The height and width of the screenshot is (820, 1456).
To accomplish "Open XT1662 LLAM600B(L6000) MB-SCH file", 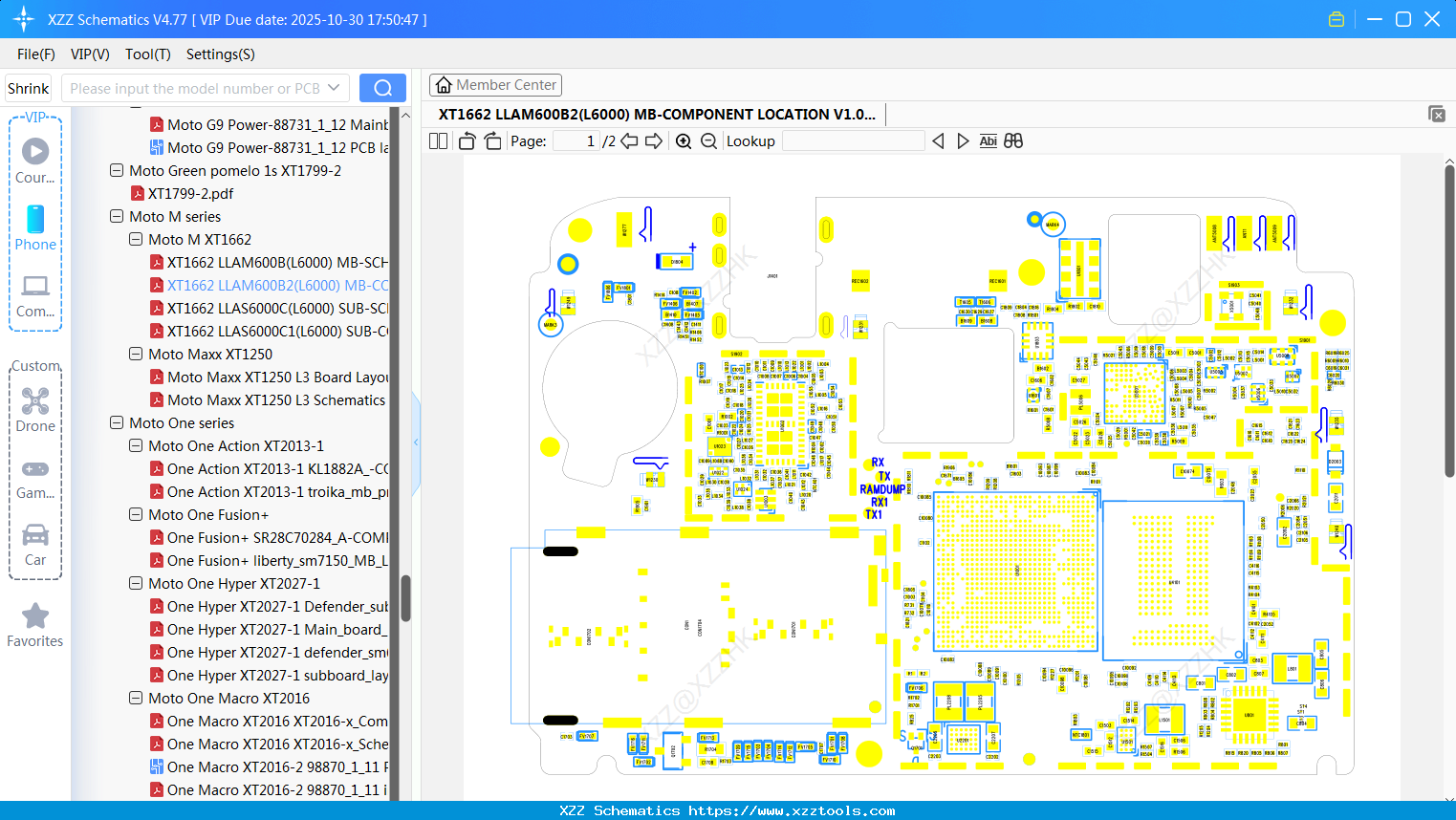I will pos(270,263).
